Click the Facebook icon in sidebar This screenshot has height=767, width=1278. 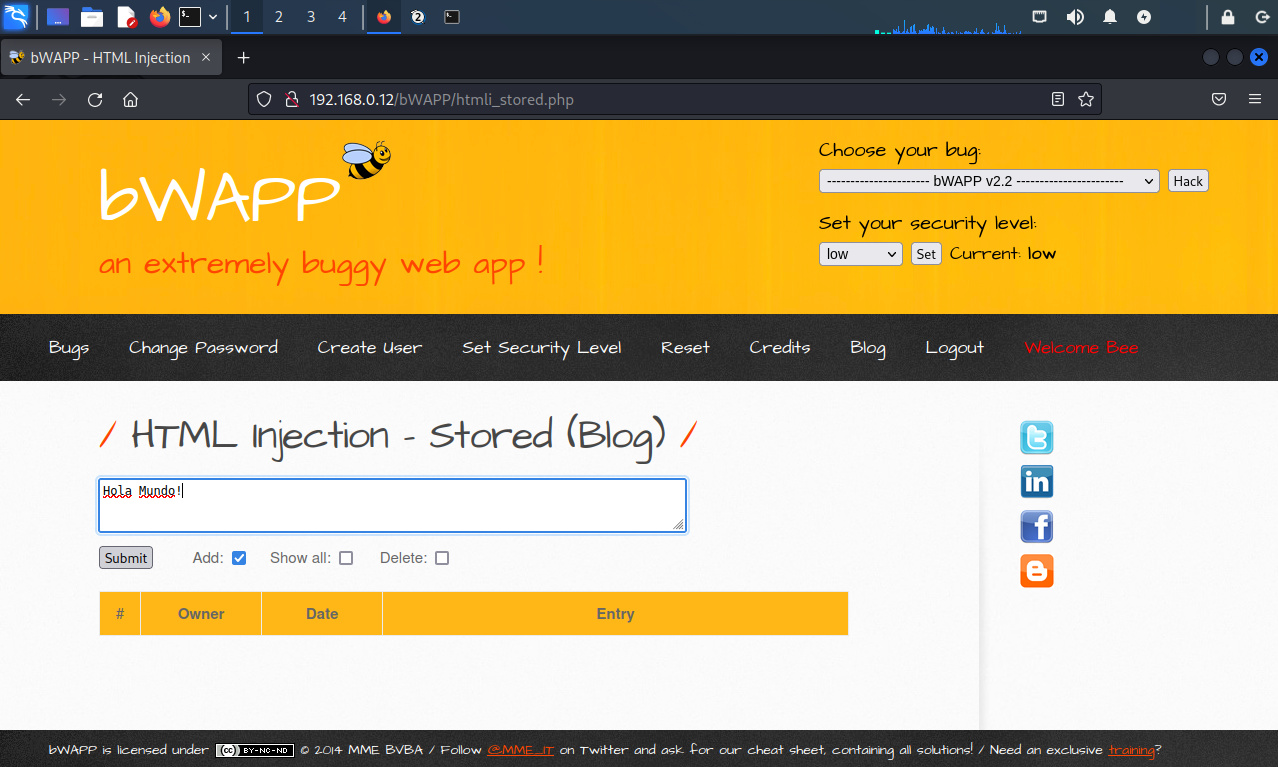click(x=1036, y=526)
